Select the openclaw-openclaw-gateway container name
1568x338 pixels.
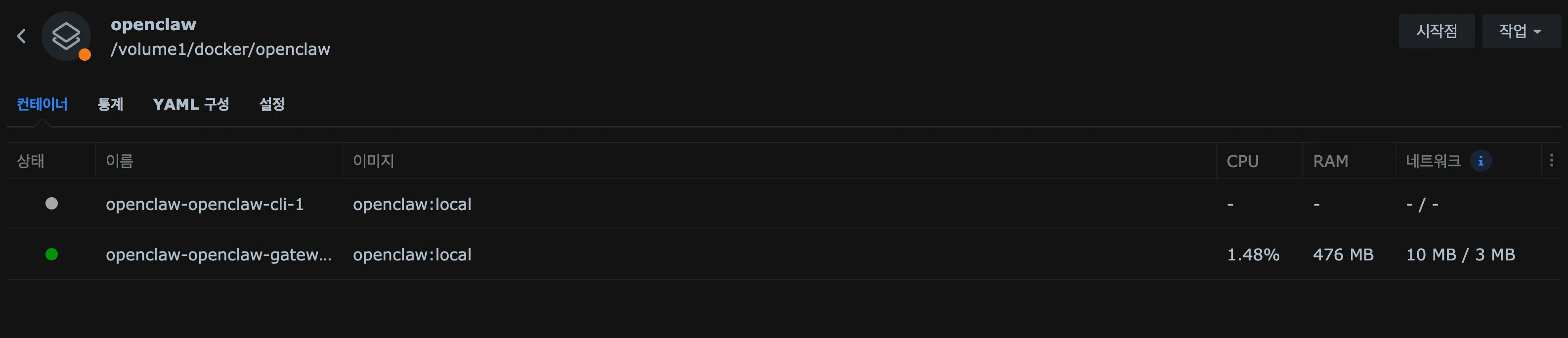[218, 254]
